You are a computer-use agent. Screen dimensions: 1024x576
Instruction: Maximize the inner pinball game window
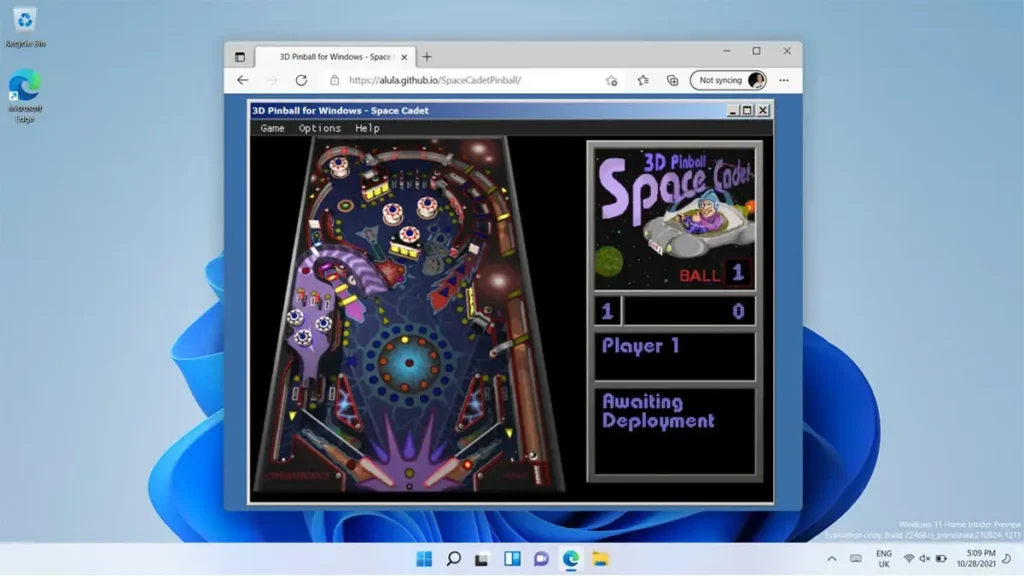(x=747, y=110)
